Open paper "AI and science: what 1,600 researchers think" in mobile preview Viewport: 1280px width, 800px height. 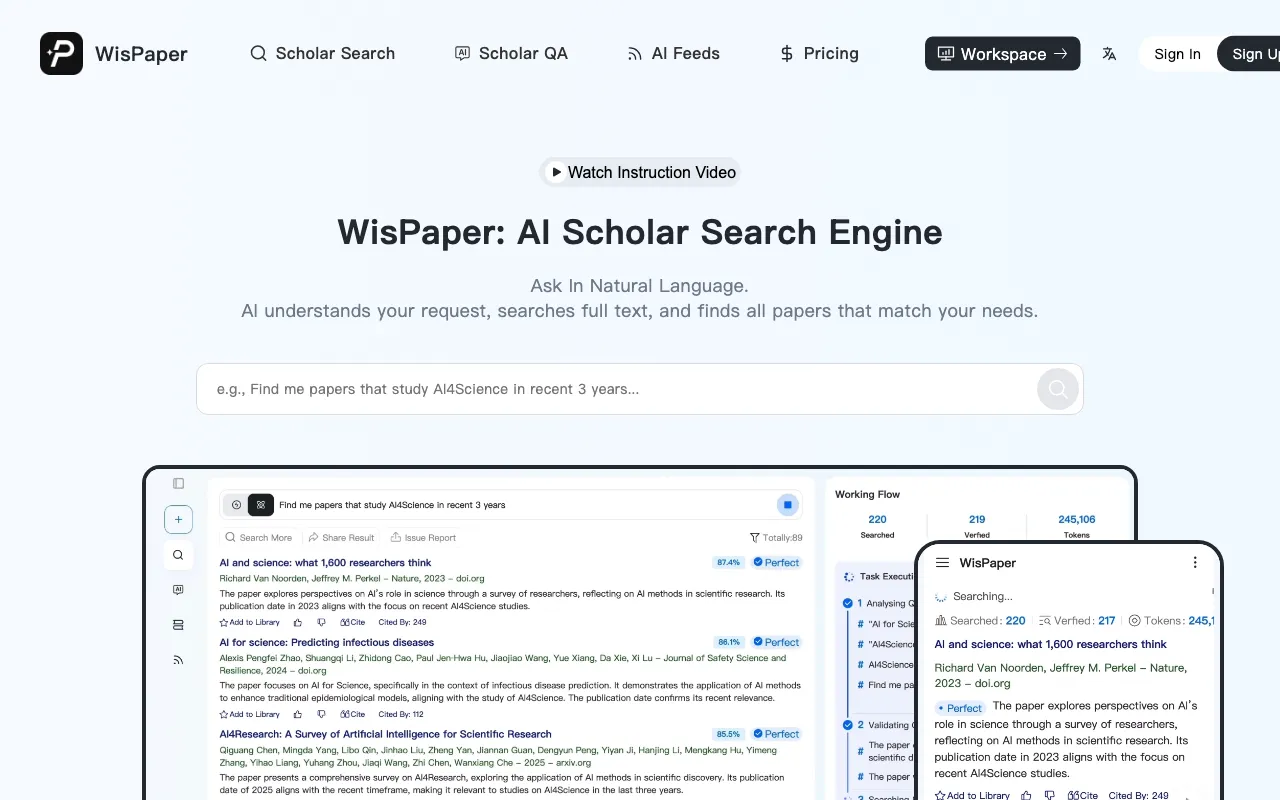coord(1050,644)
